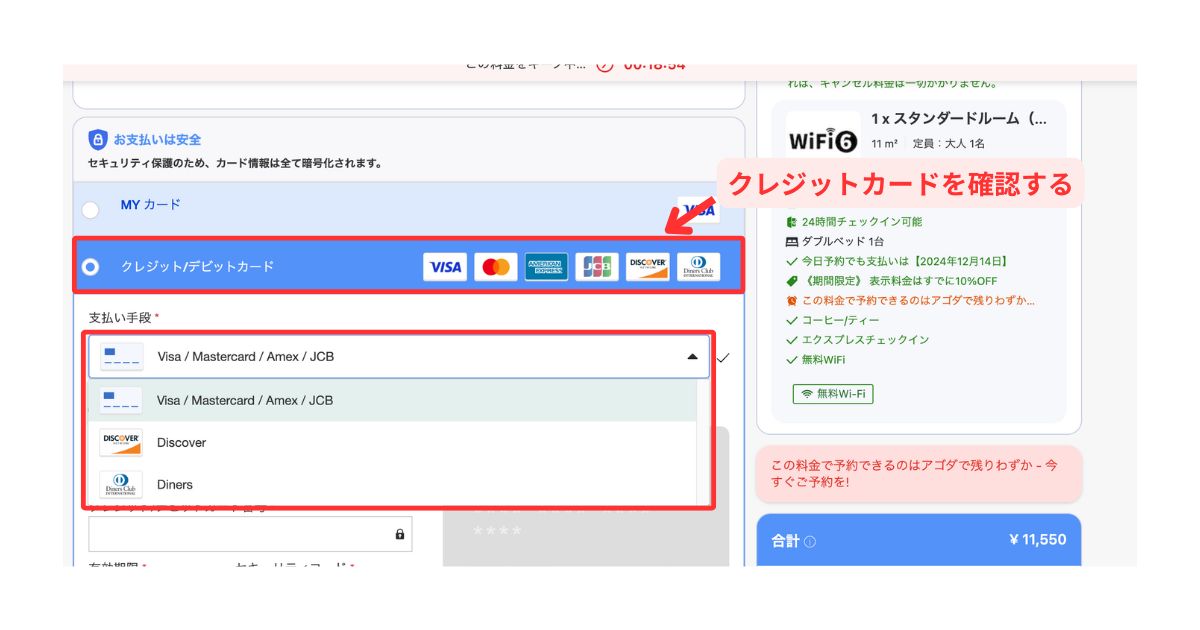This screenshot has width=1200, height=630.
Task: Click the 1 x スタンダードルーム room title
Action: pos(959,118)
